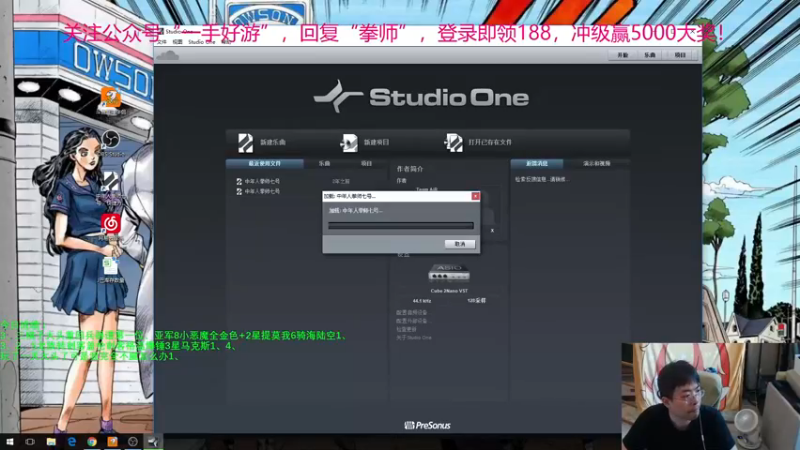
Task: Click the ASIO audio device icon
Action: point(448,273)
